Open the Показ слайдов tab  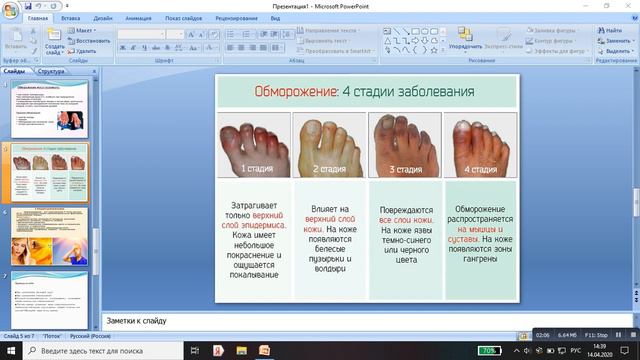[x=183, y=18]
